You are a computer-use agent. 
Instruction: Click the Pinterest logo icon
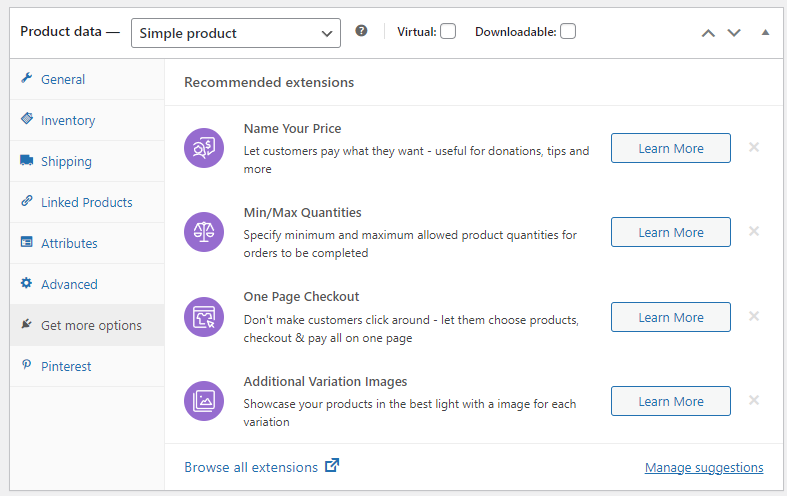27,365
